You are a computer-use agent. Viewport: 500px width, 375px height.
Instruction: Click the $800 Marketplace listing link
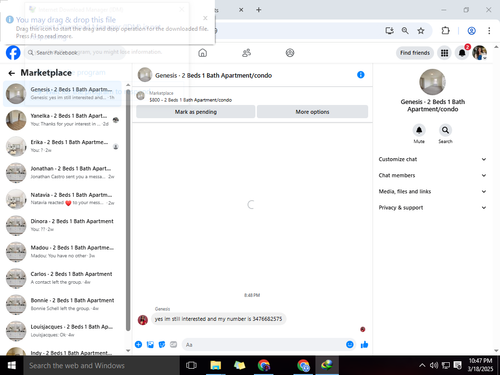190,100
